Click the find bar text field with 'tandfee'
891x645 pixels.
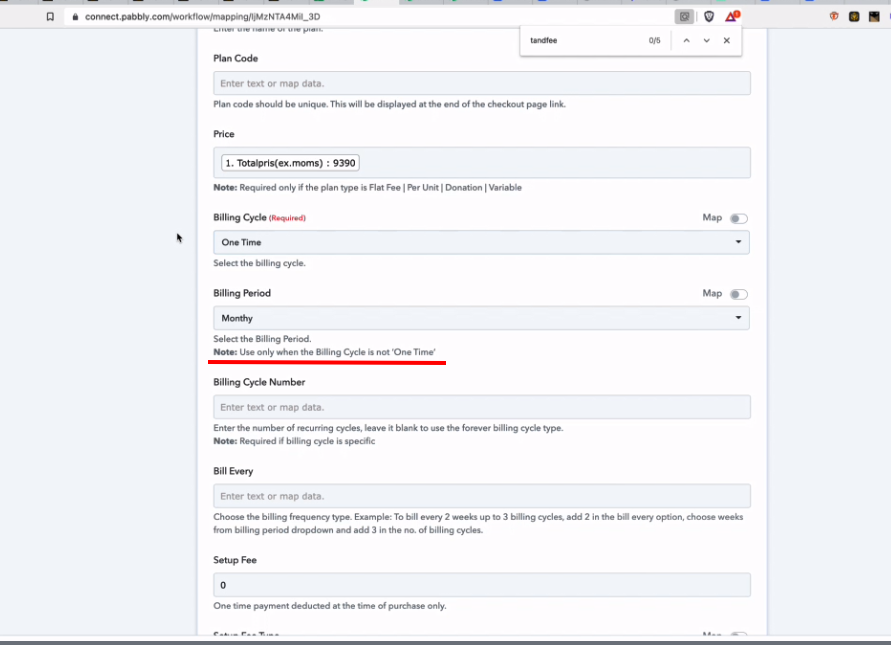[580, 41]
